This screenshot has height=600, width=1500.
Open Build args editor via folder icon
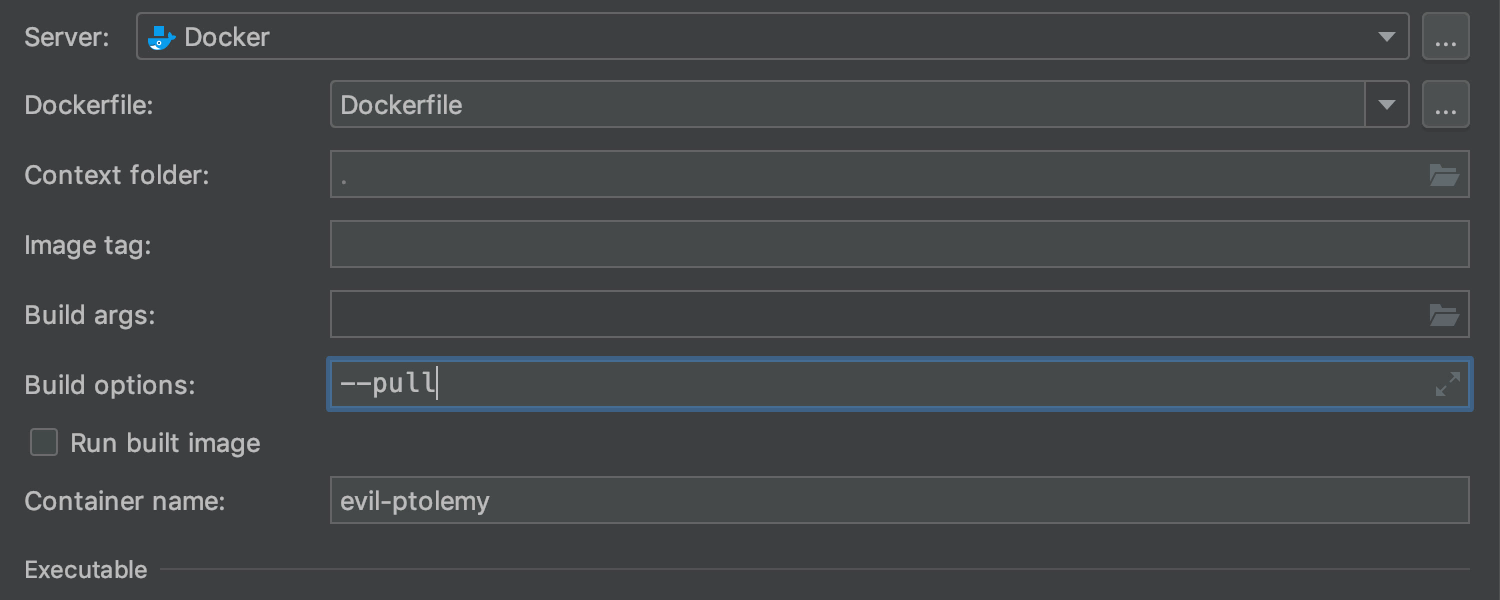click(1444, 316)
